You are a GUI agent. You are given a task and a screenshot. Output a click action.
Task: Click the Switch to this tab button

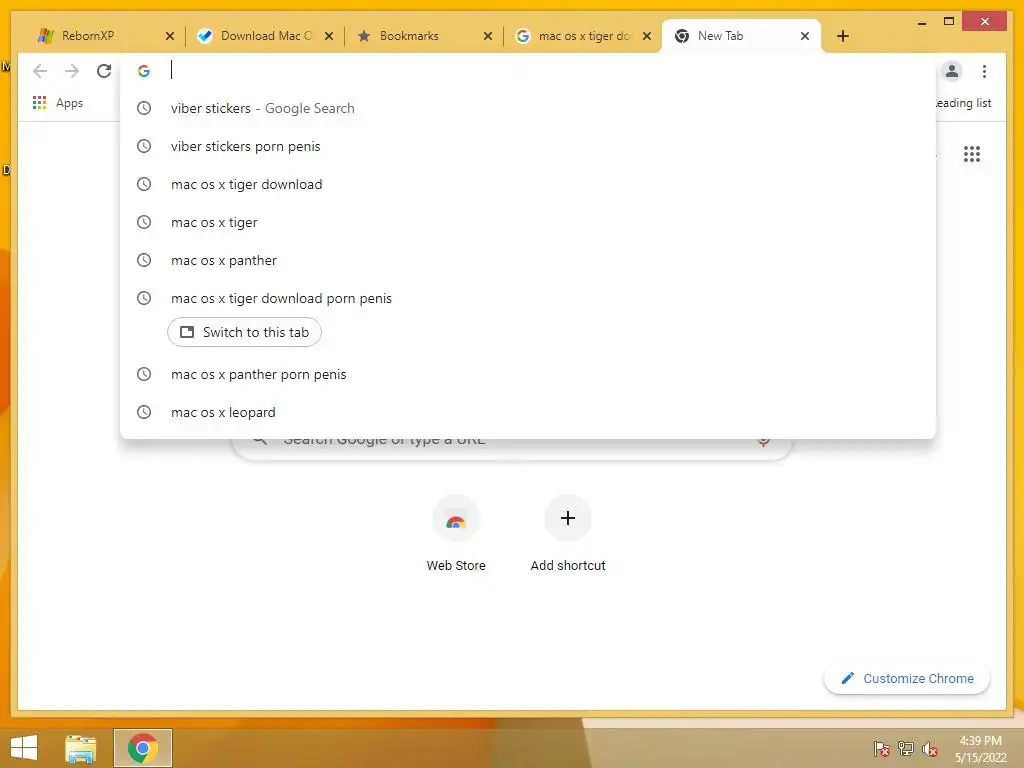(x=244, y=332)
